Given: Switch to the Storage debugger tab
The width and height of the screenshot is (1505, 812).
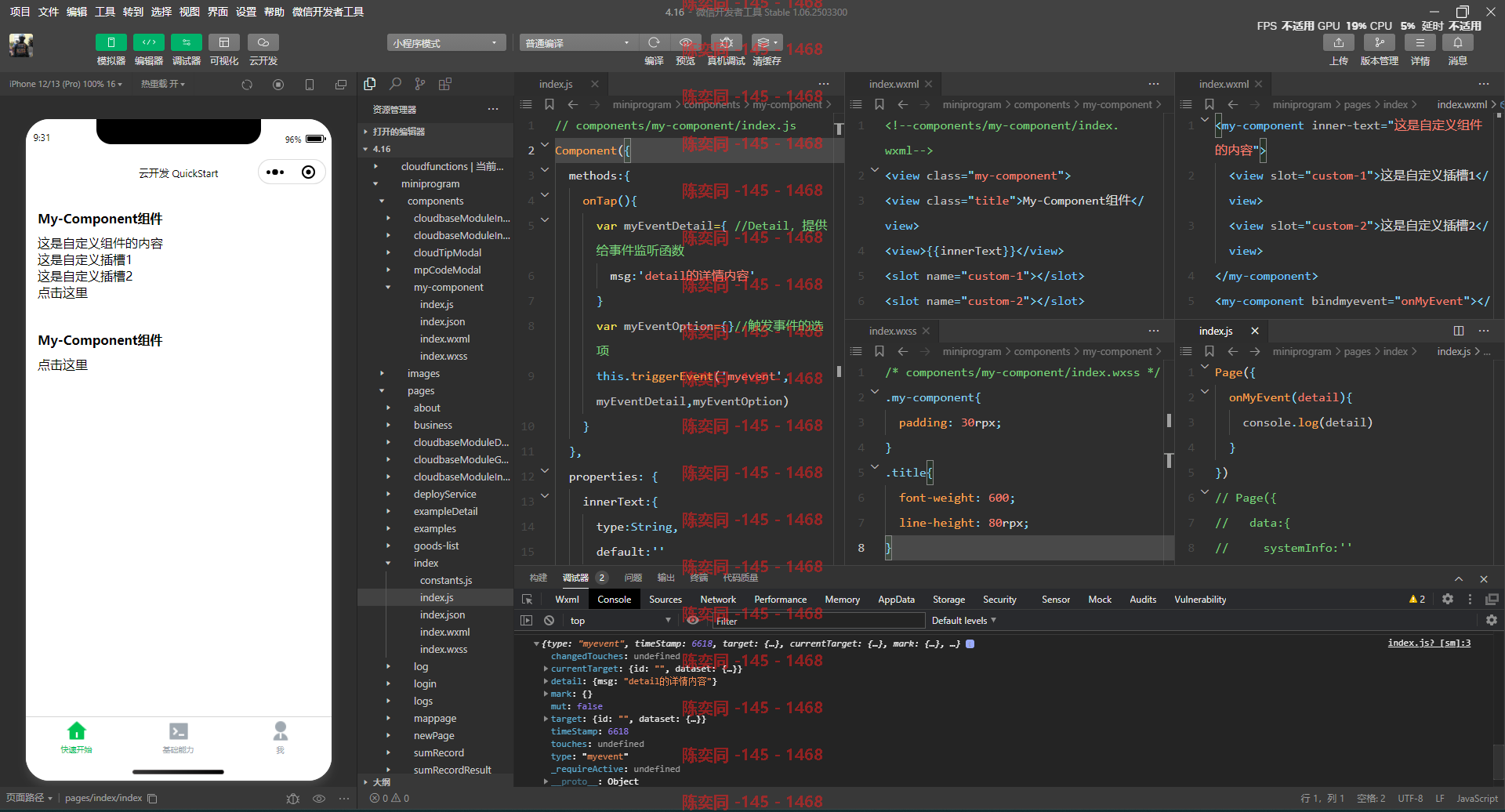Looking at the screenshot, I should pos(948,599).
